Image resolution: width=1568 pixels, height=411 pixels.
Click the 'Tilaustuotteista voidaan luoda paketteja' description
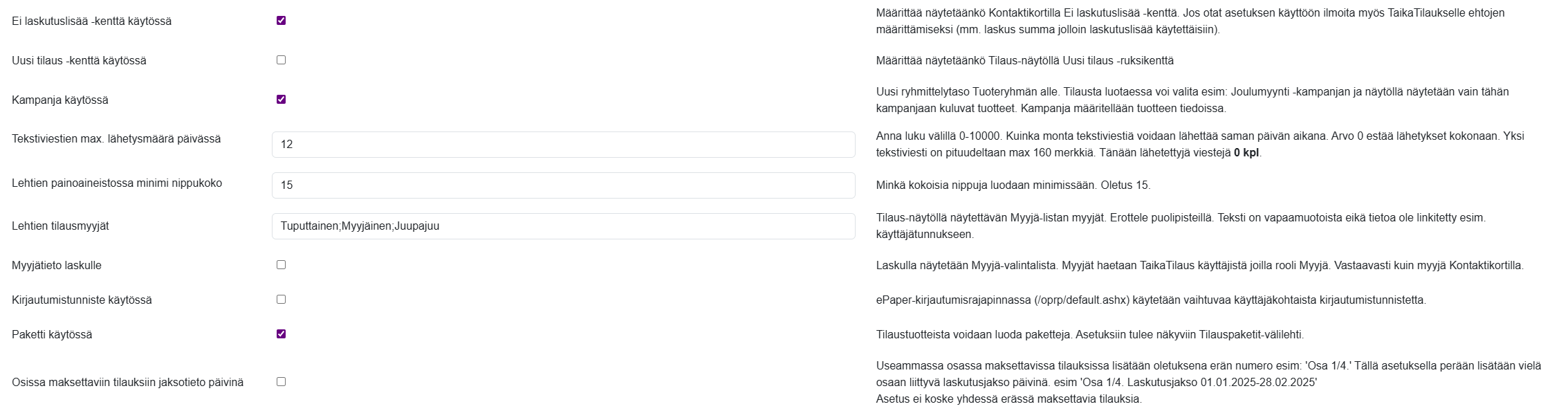(1089, 335)
